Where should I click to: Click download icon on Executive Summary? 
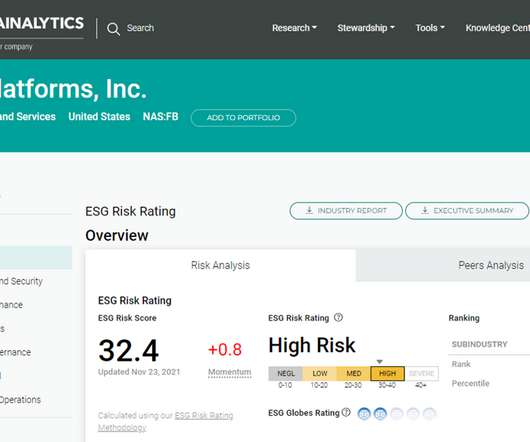425,211
